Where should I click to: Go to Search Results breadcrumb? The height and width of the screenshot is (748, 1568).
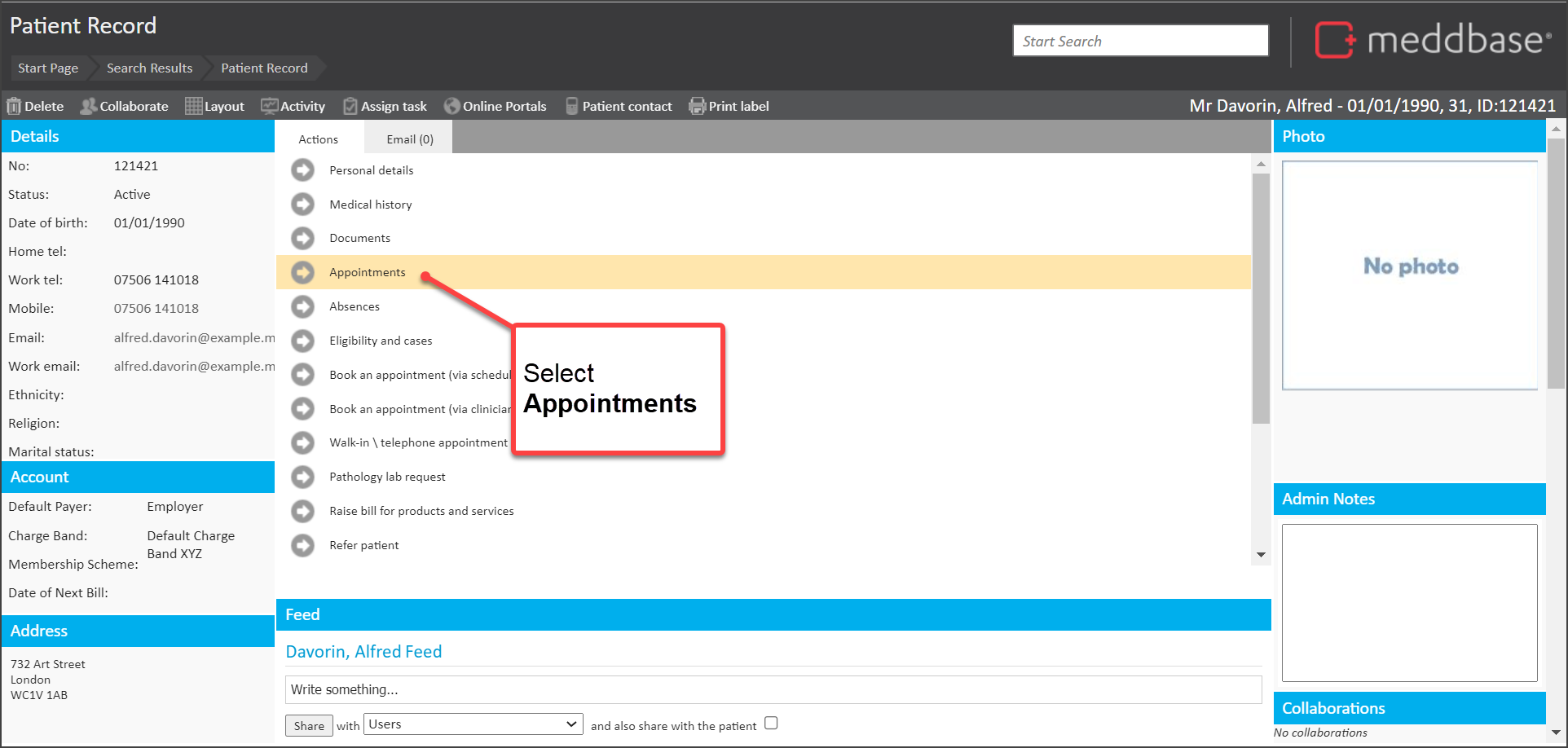pyautogui.click(x=149, y=68)
